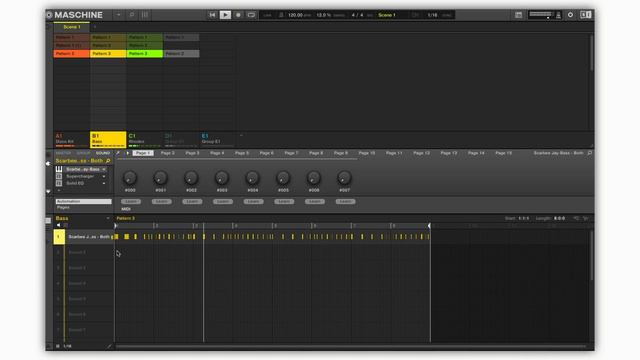640x360 pixels.
Task: Select group C1 Rhodes
Action: pos(144,139)
